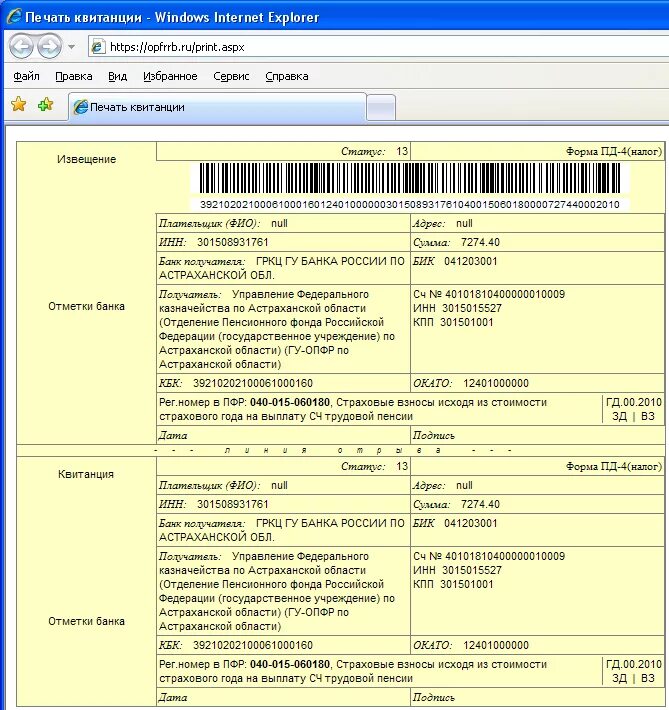Click БИК 041203001 in Извещение section
Image resolution: width=669 pixels, height=710 pixels.
click(x=455, y=262)
